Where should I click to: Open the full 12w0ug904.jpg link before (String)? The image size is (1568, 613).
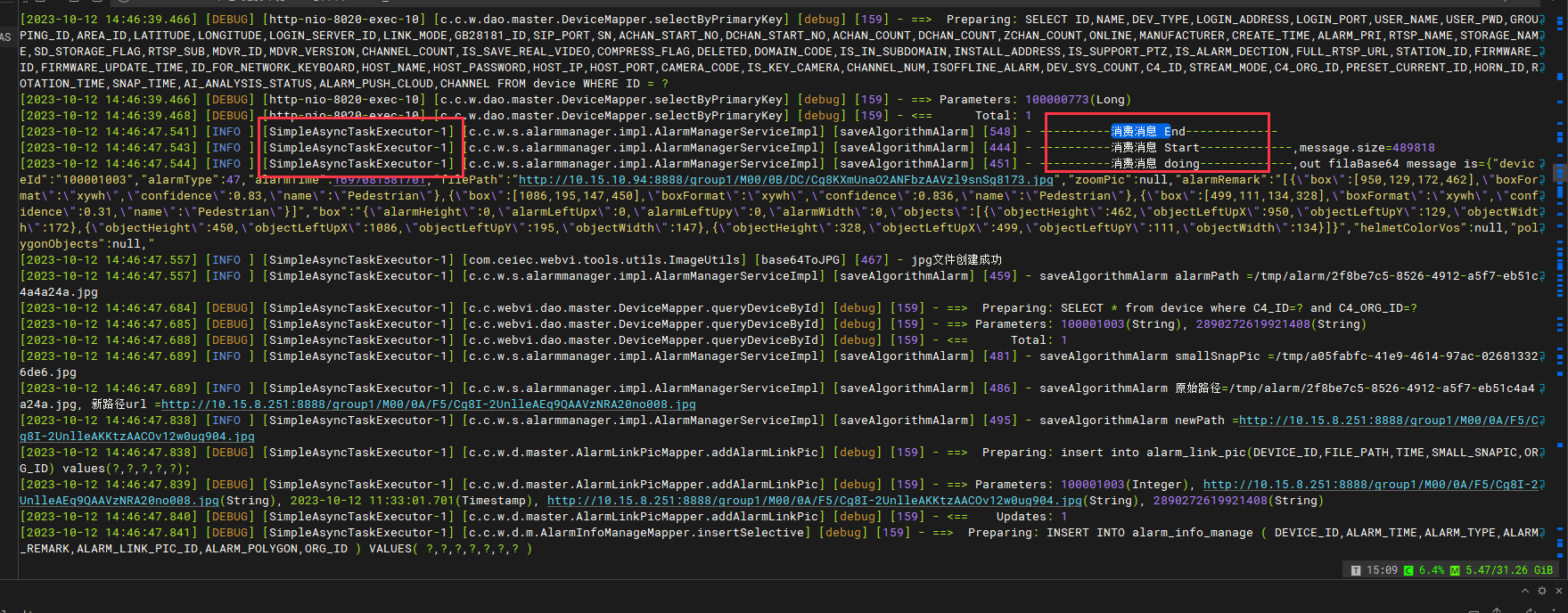pyautogui.click(x=815, y=501)
